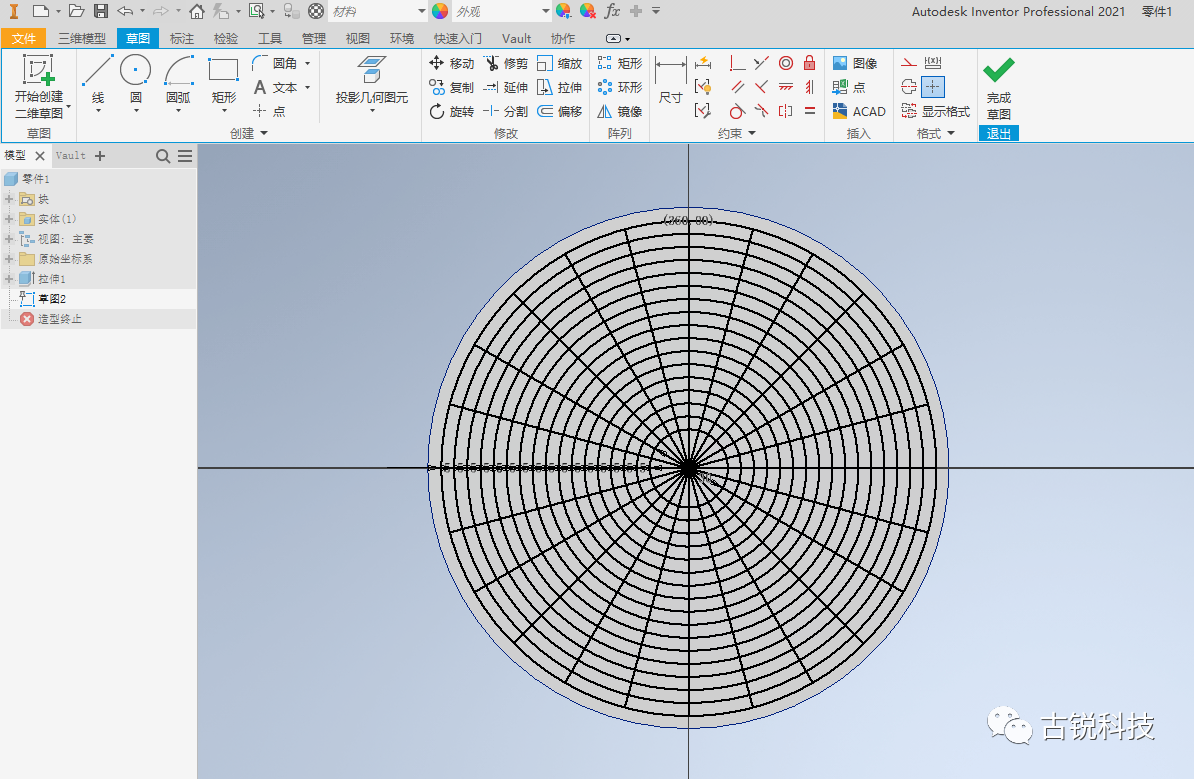Viewport: 1194px width, 779px height.
Task: Select the 矩形 rectangle sketch tool in 创建
Action: point(224,80)
